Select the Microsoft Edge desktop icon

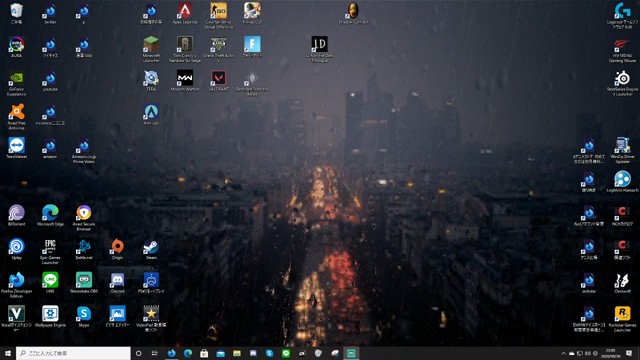tap(50, 216)
